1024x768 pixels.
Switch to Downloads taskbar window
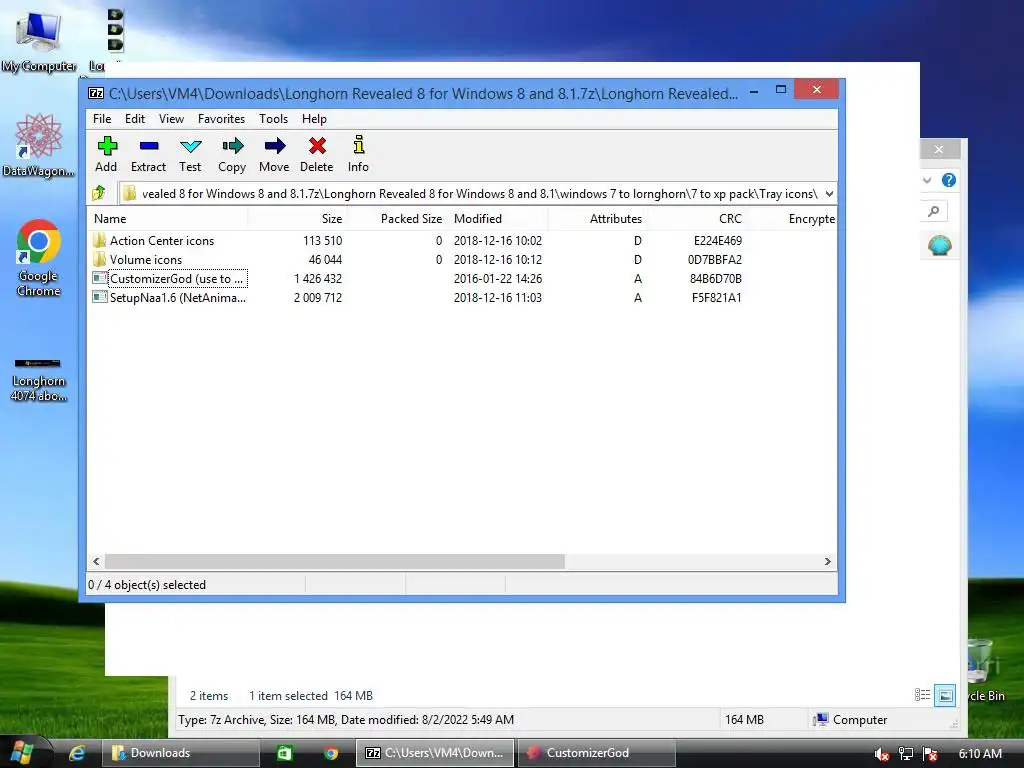[181, 753]
